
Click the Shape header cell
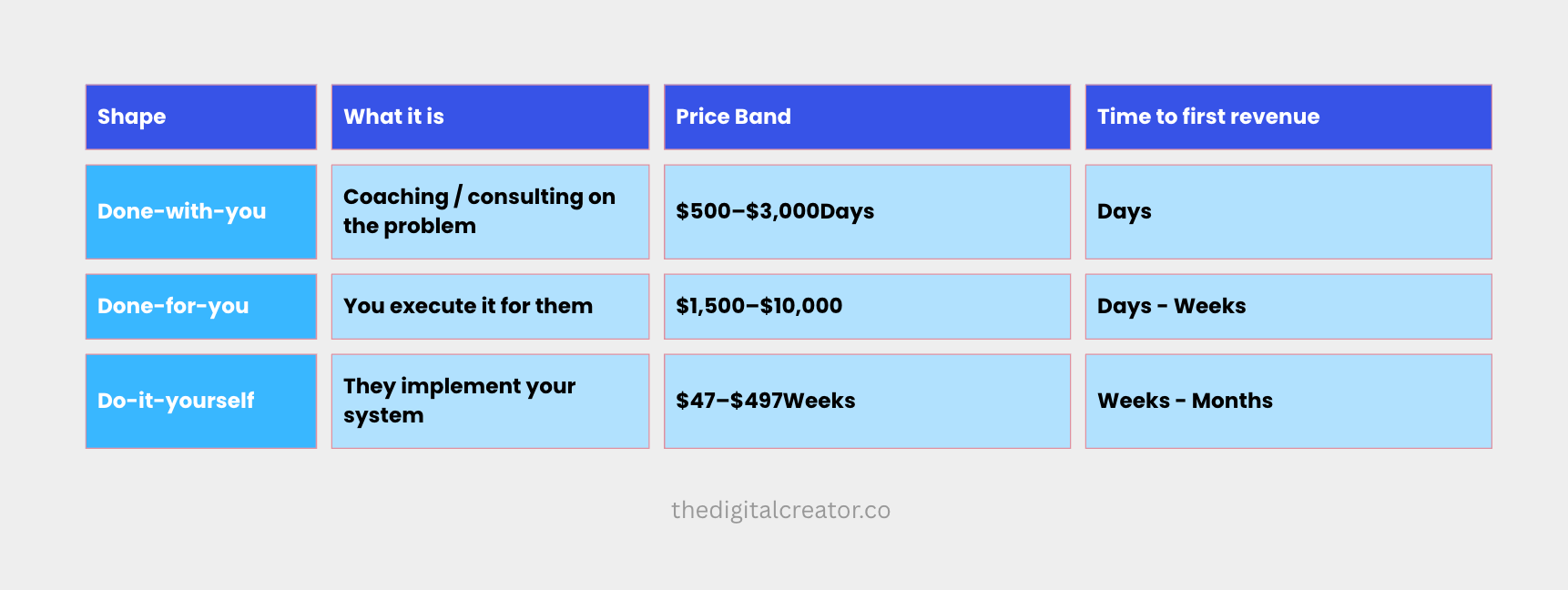(201, 117)
